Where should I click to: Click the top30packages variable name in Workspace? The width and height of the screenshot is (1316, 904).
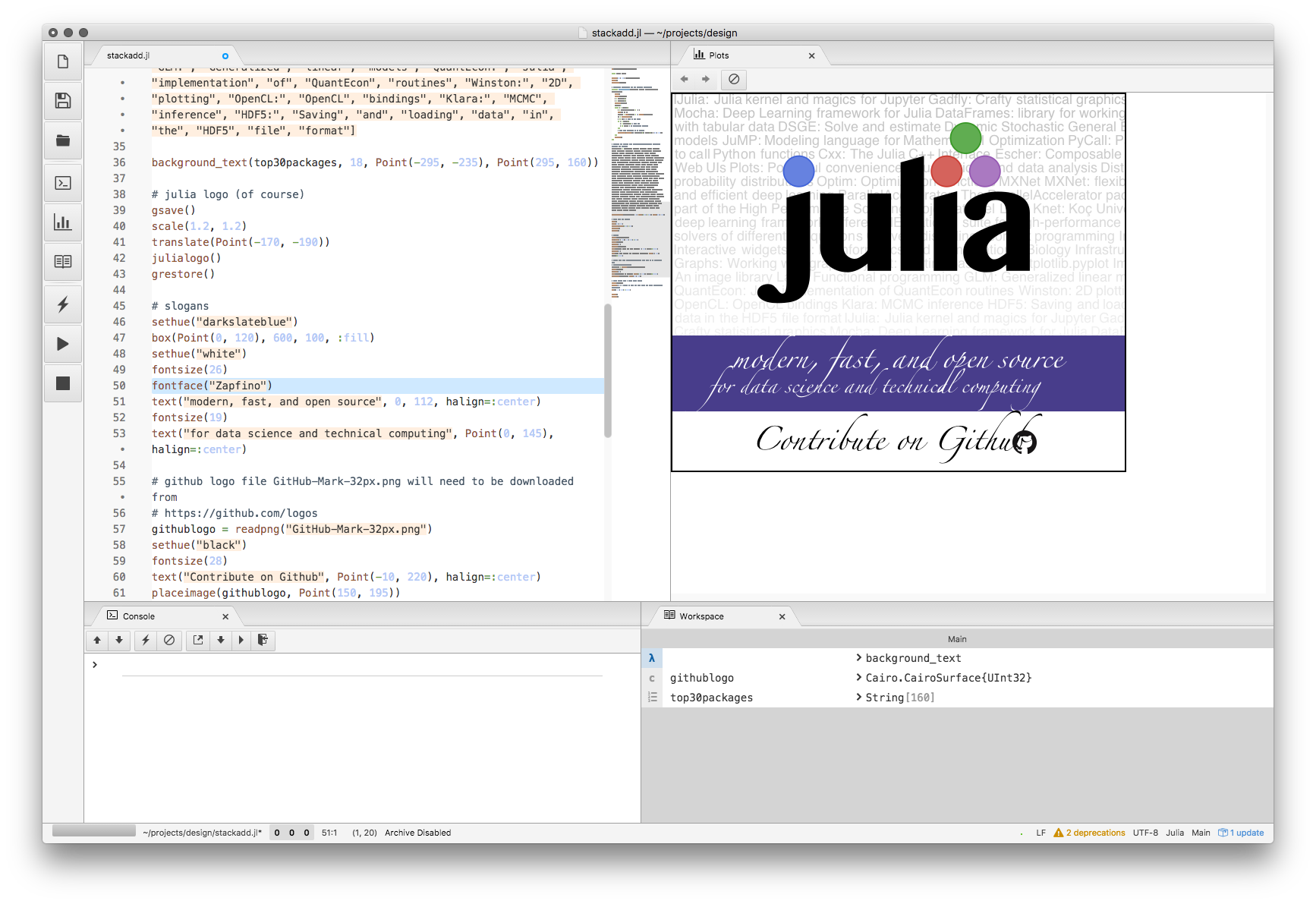tap(711, 698)
